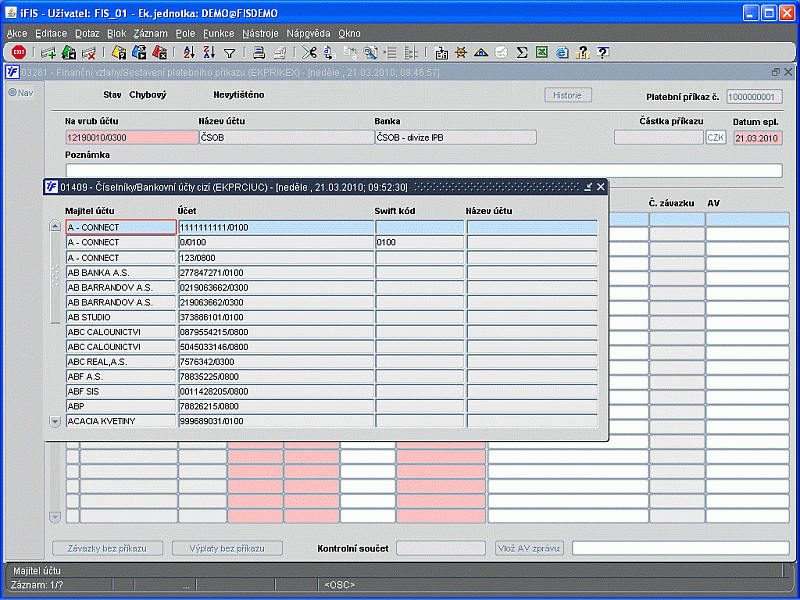Screen dimensions: 800x600
Task: Select the ABF SIS owner cell
Action: click(x=120, y=391)
